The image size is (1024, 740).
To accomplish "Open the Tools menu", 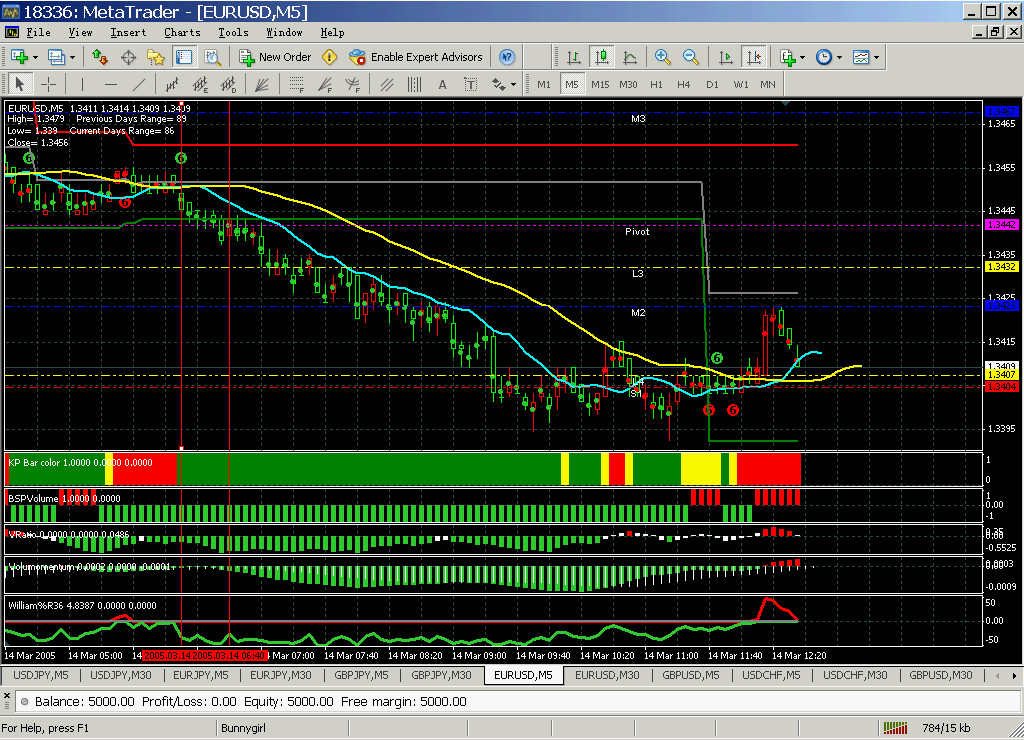I will 233,32.
